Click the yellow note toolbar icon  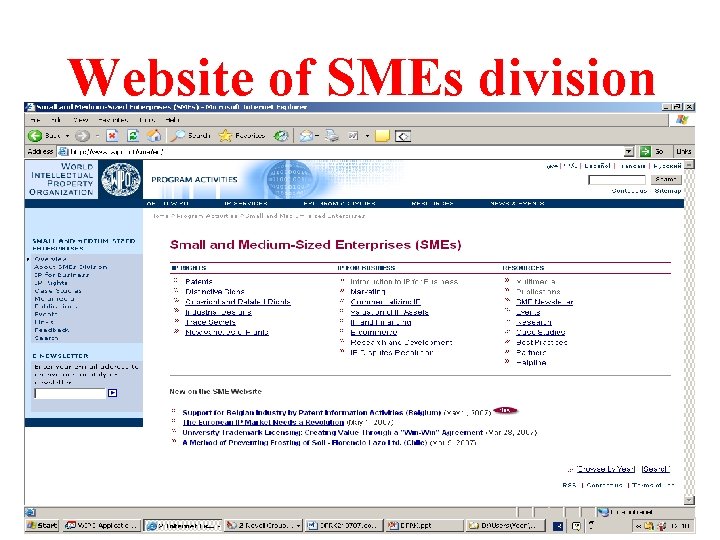tap(382, 135)
